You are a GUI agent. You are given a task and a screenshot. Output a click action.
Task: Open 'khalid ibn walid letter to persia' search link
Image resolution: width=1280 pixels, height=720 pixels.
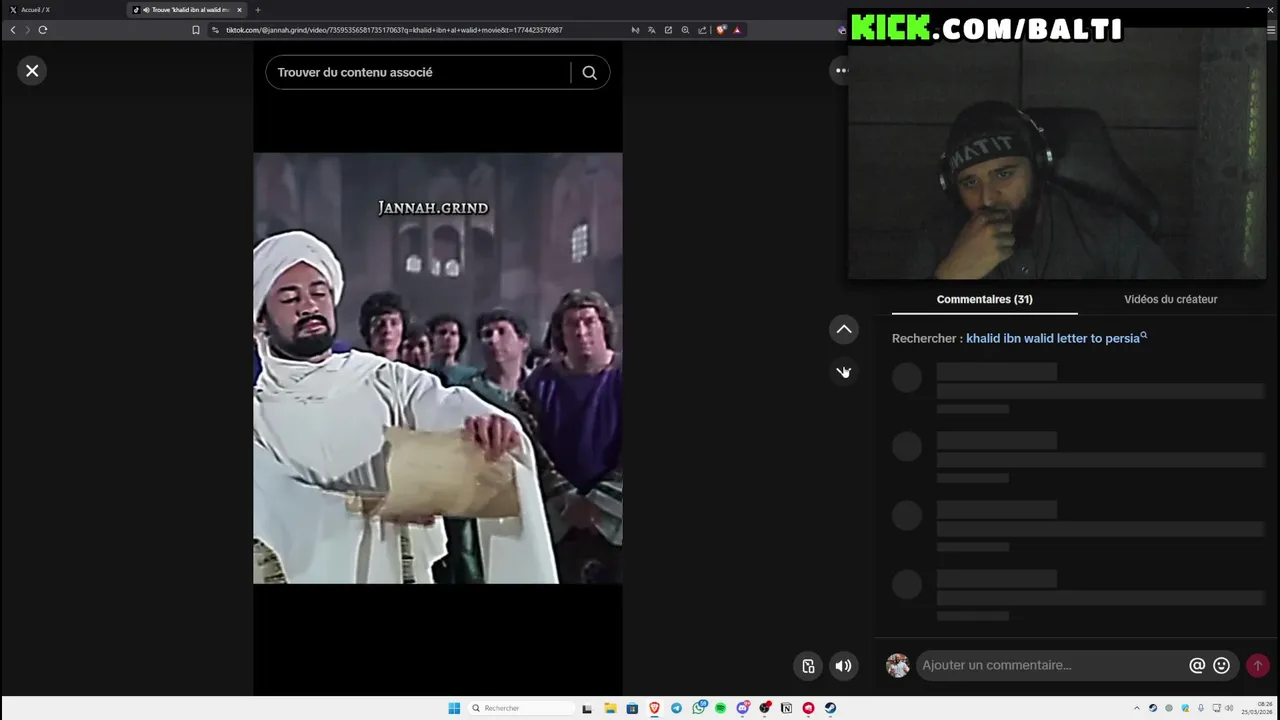1056,338
